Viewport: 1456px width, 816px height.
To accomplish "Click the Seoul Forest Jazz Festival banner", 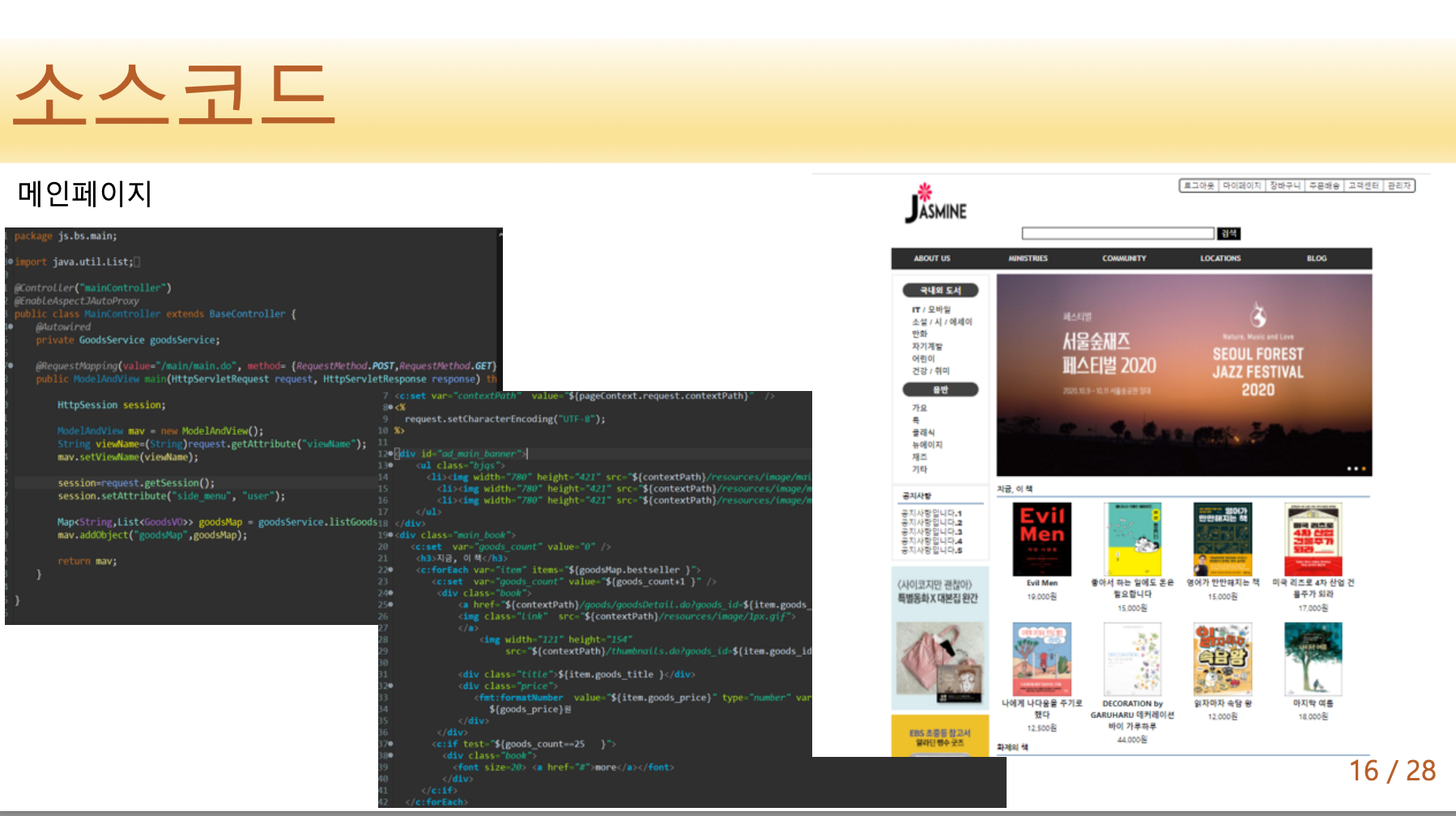I will [1184, 376].
